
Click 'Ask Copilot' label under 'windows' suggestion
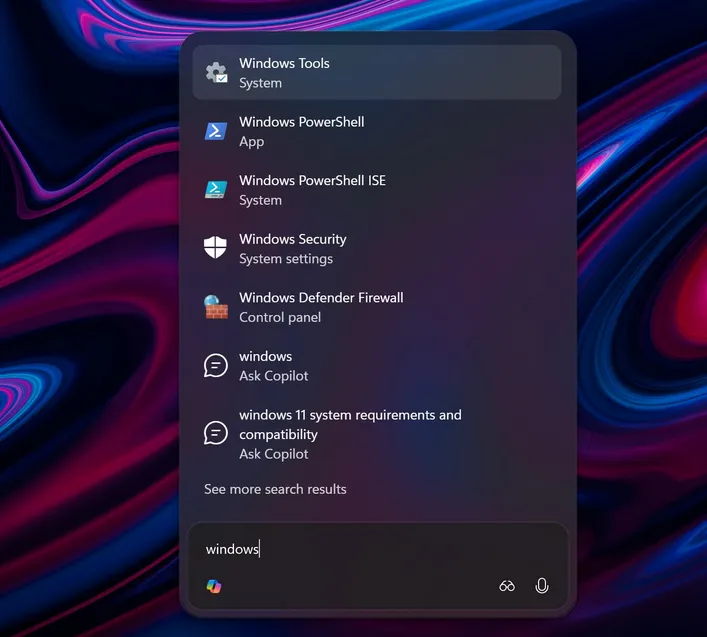274,376
